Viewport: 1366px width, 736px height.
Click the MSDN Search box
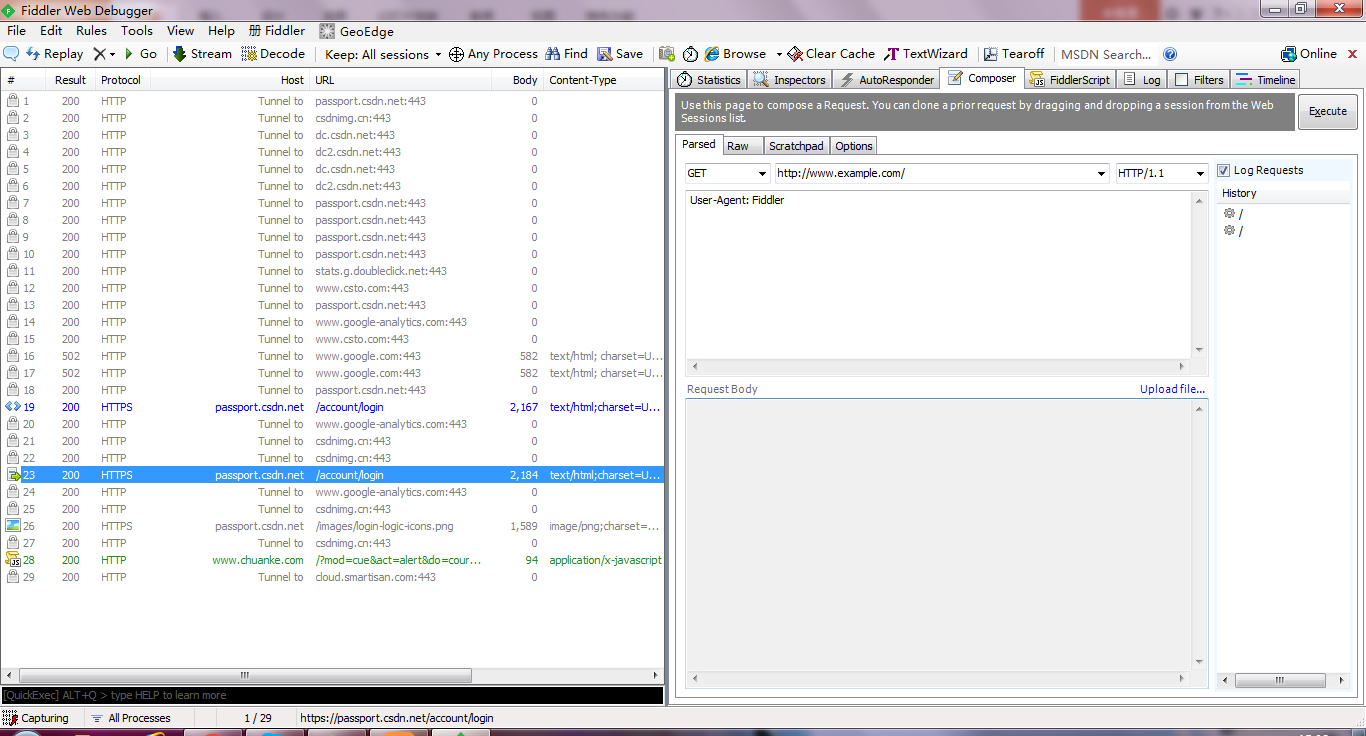[x=1106, y=54]
